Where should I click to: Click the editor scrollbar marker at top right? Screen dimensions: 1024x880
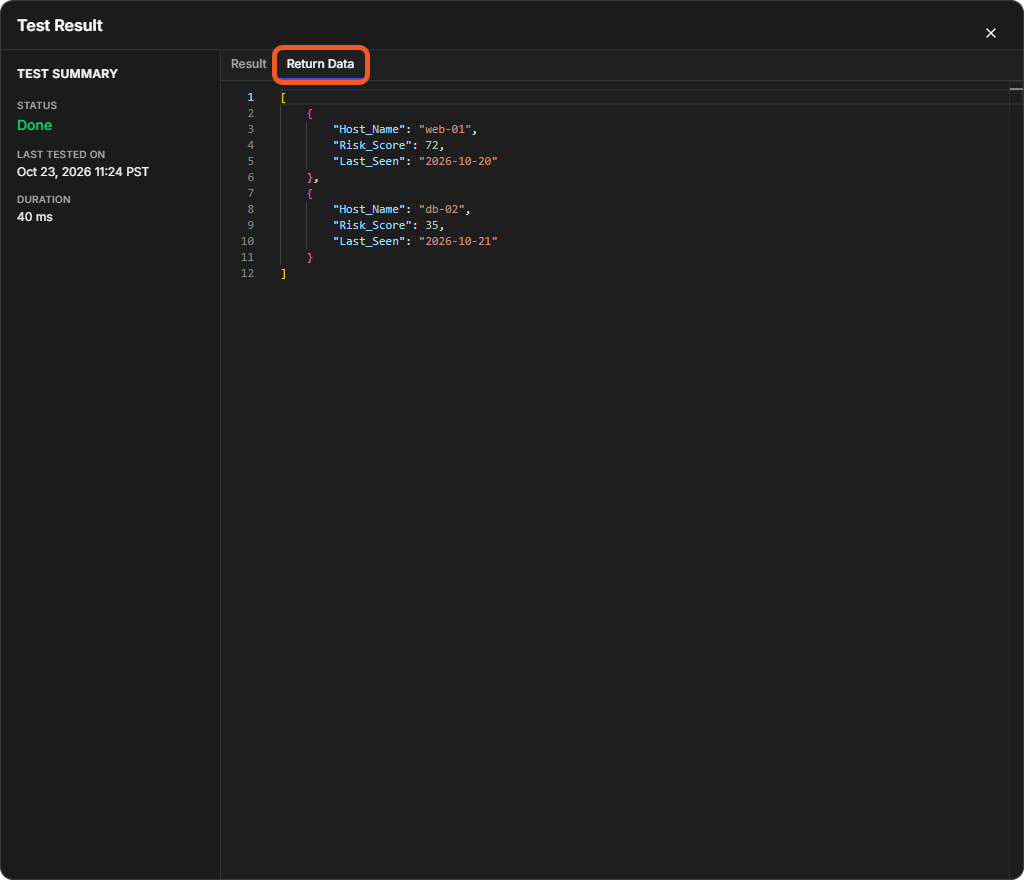[x=1016, y=88]
